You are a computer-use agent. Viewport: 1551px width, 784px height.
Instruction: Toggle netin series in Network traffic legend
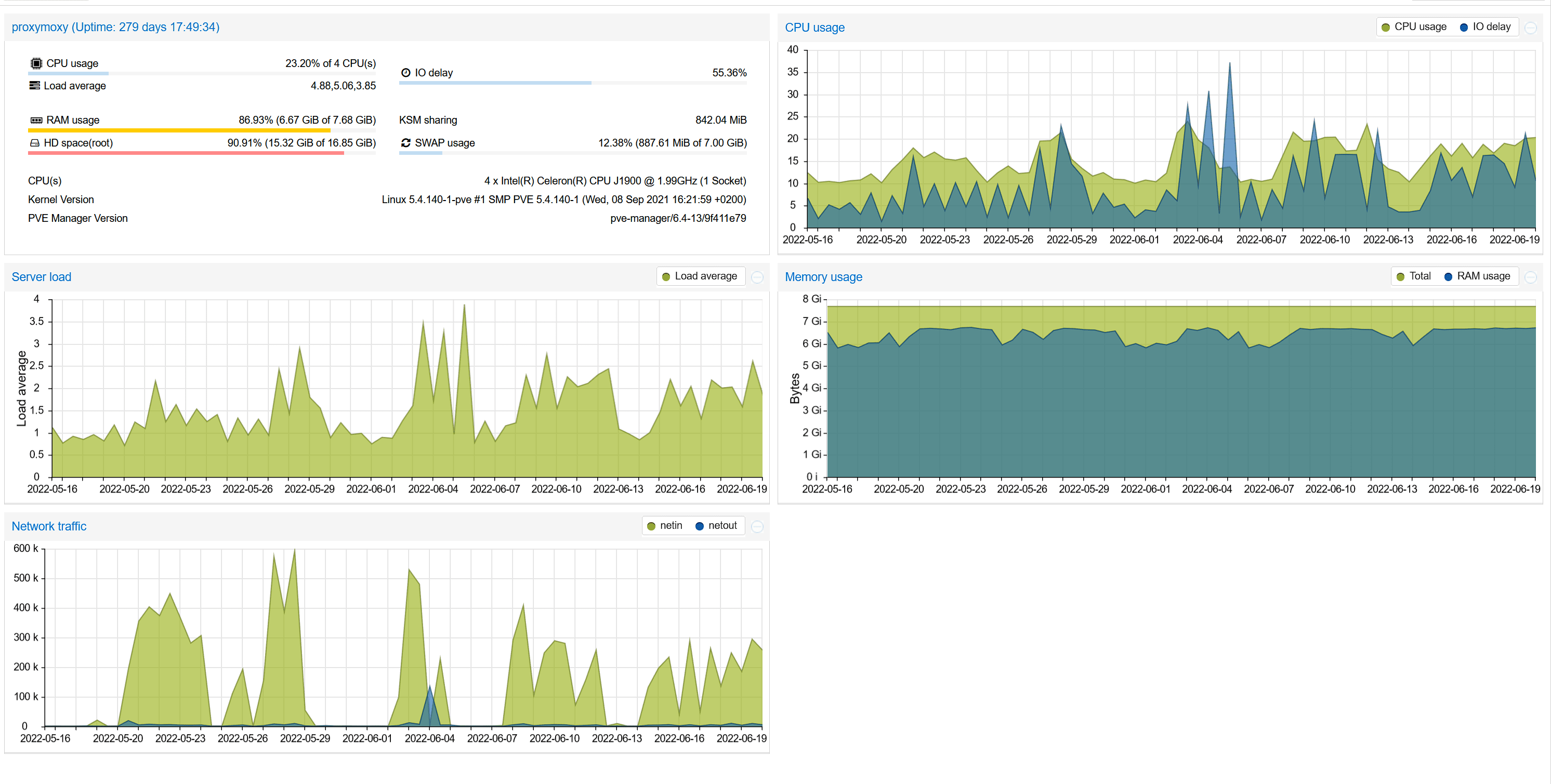point(665,525)
